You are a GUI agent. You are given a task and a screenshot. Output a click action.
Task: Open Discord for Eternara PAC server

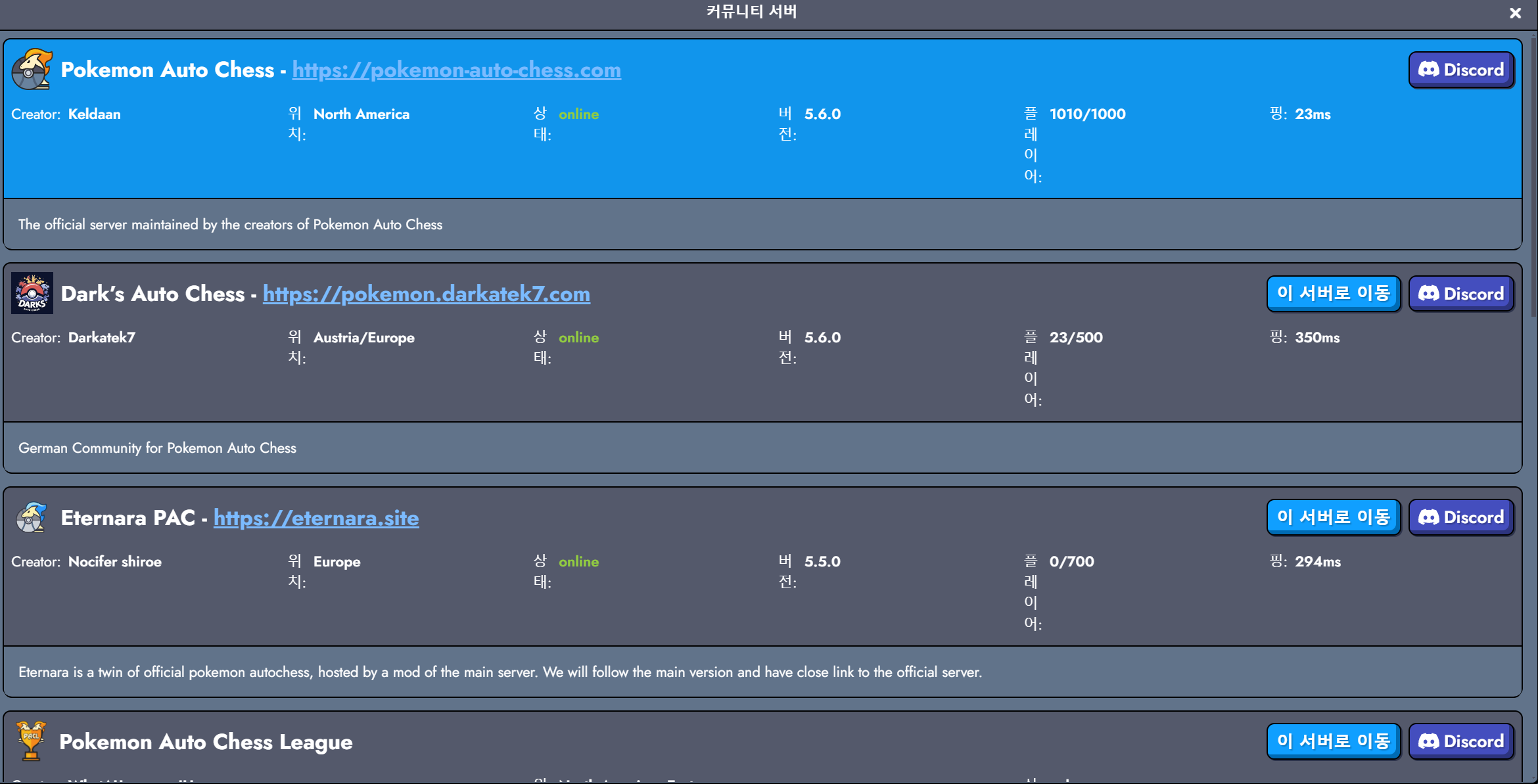pos(1460,517)
